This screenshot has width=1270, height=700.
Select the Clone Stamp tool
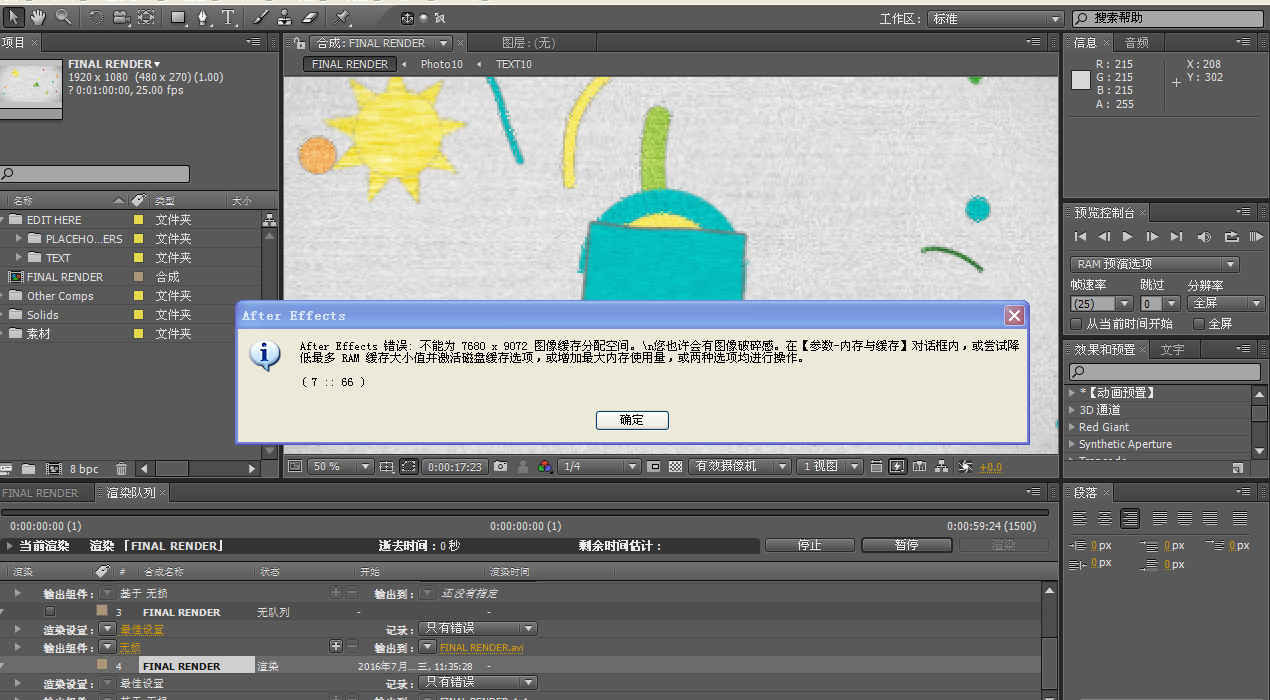click(285, 18)
